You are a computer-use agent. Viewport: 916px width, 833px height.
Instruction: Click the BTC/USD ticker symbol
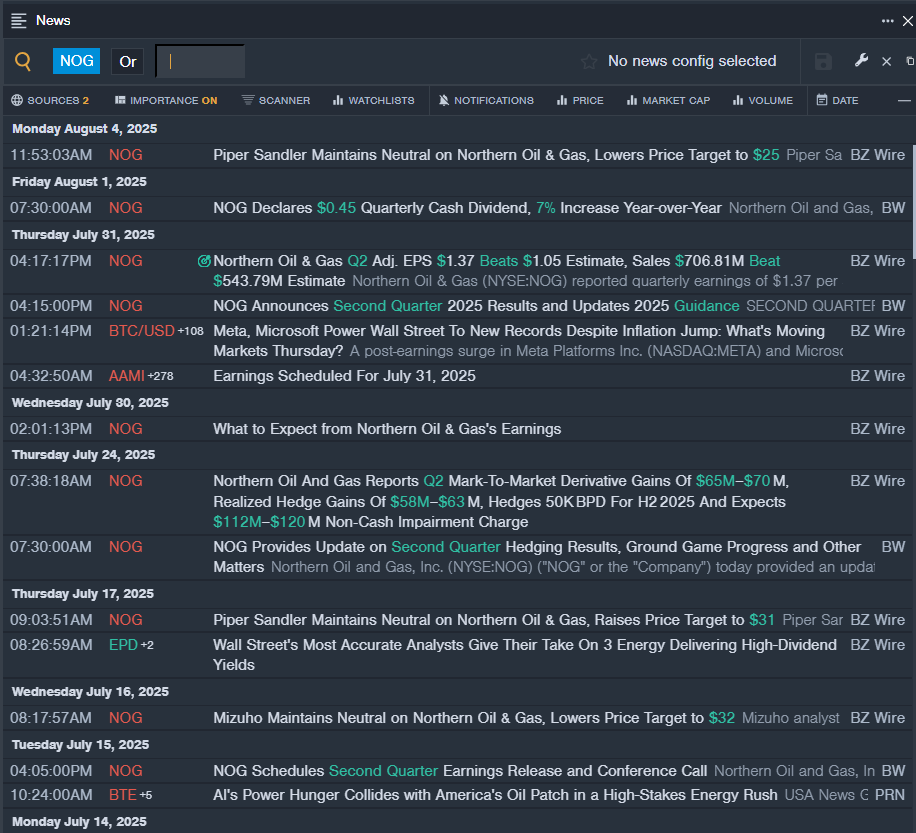pos(141,331)
